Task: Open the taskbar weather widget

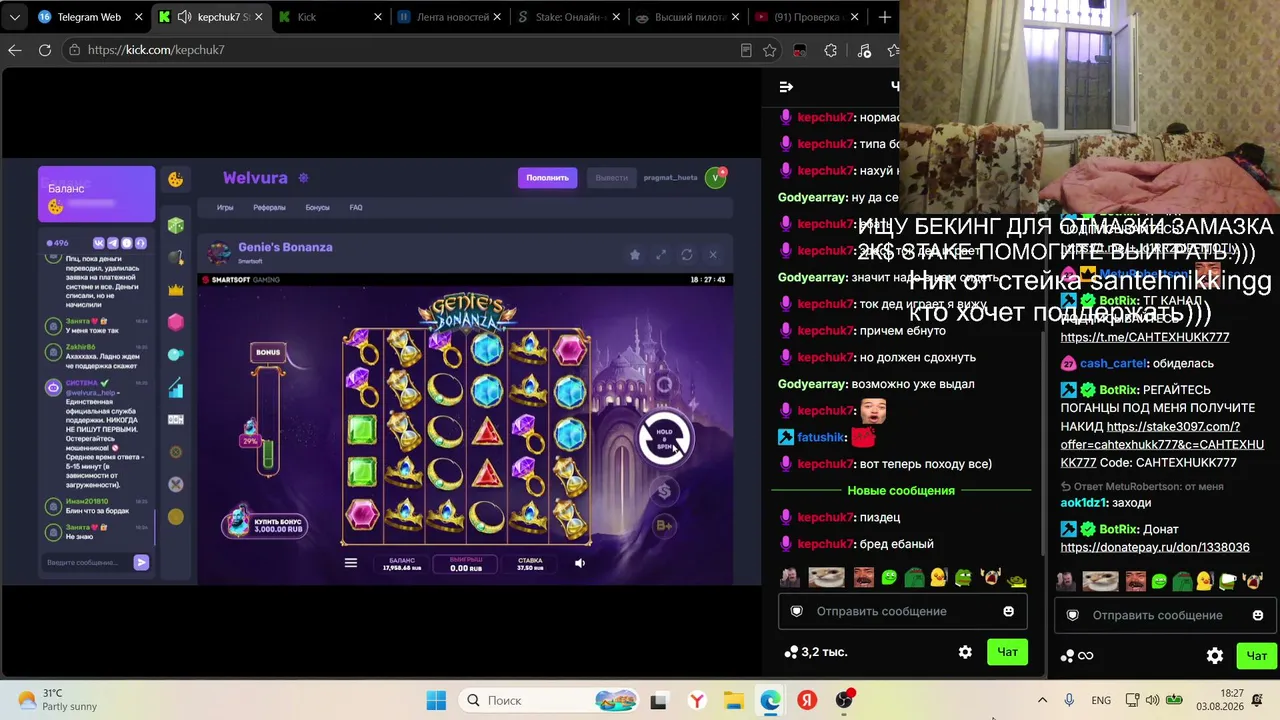Action: tap(57, 700)
